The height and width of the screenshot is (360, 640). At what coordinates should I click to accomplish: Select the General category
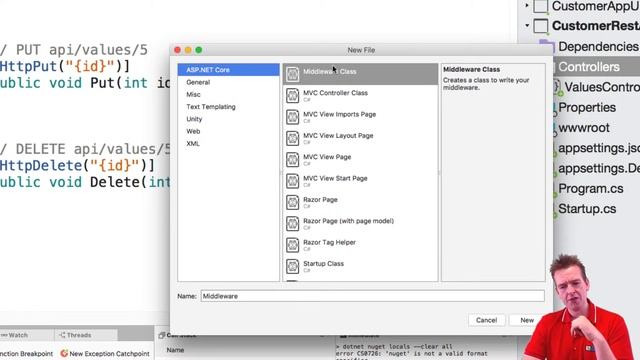coord(198,82)
